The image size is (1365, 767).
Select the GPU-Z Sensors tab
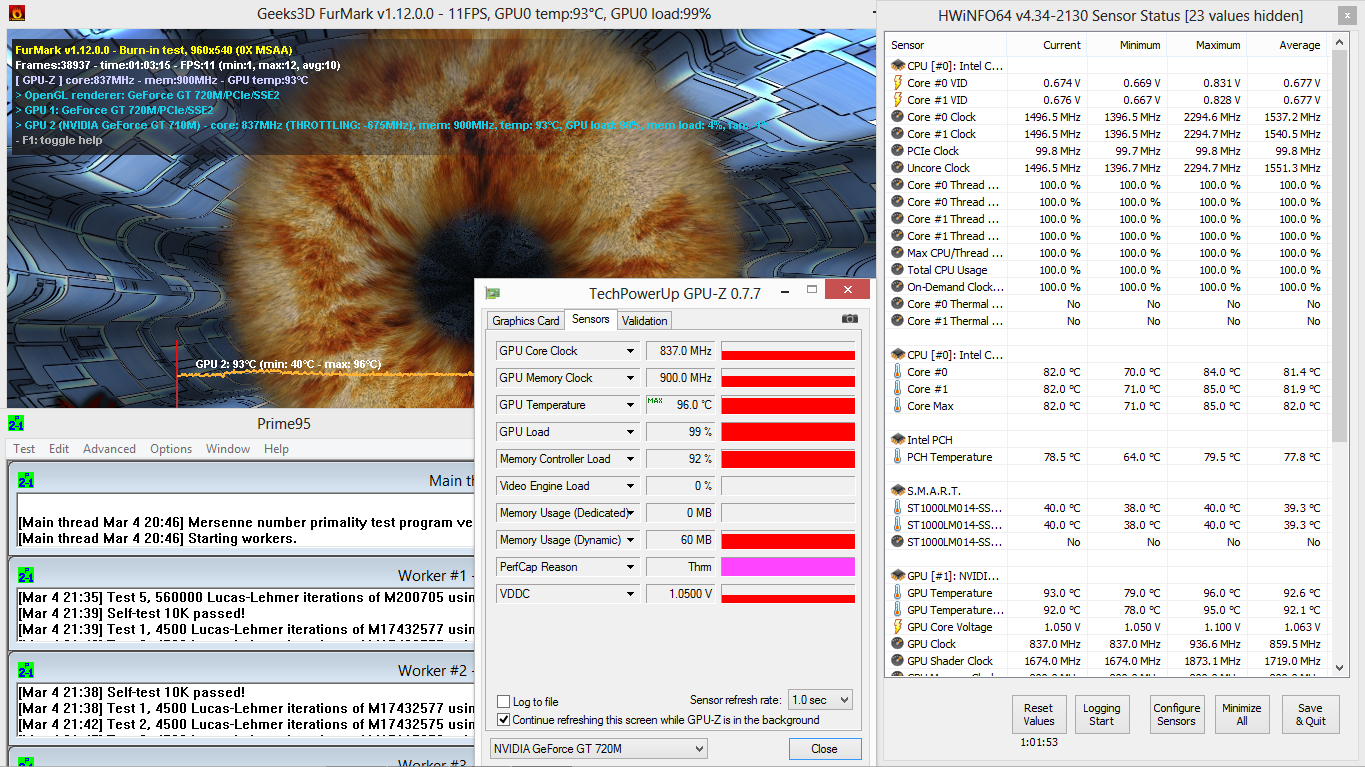click(590, 319)
